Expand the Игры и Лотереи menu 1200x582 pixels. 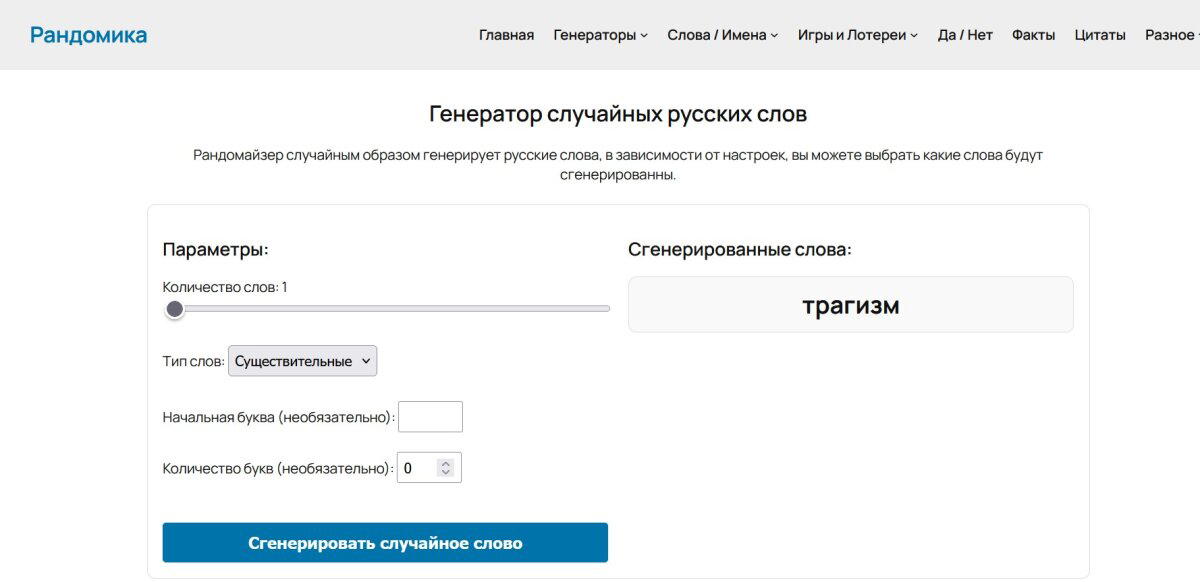[x=857, y=35]
